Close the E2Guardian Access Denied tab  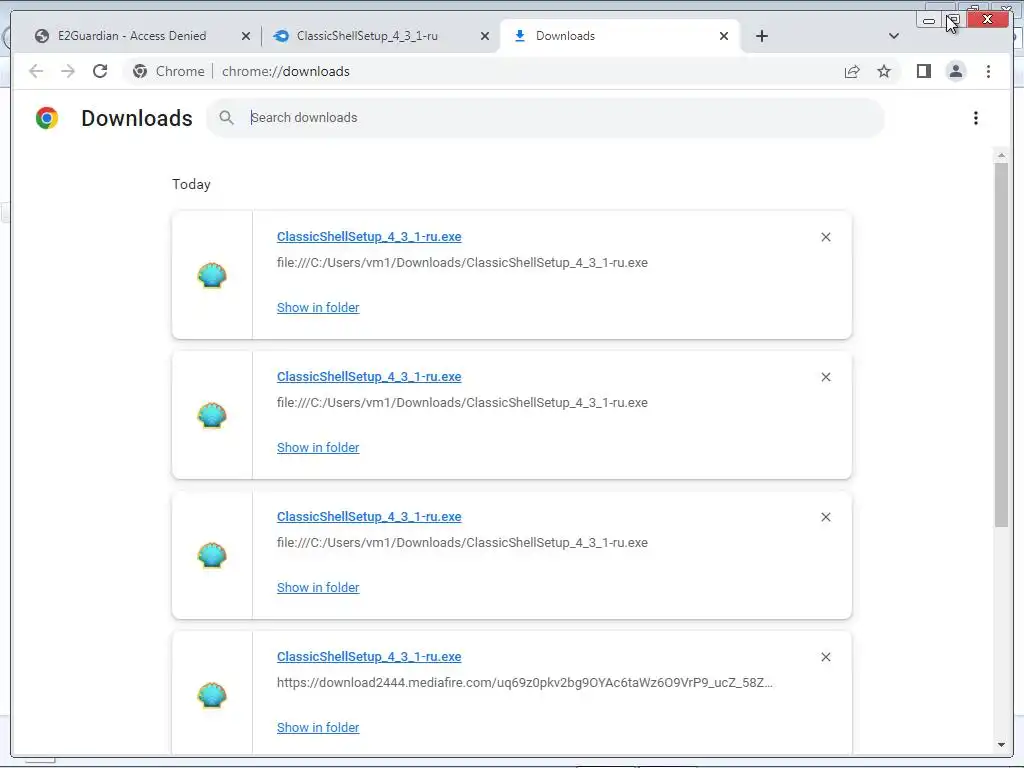(246, 36)
